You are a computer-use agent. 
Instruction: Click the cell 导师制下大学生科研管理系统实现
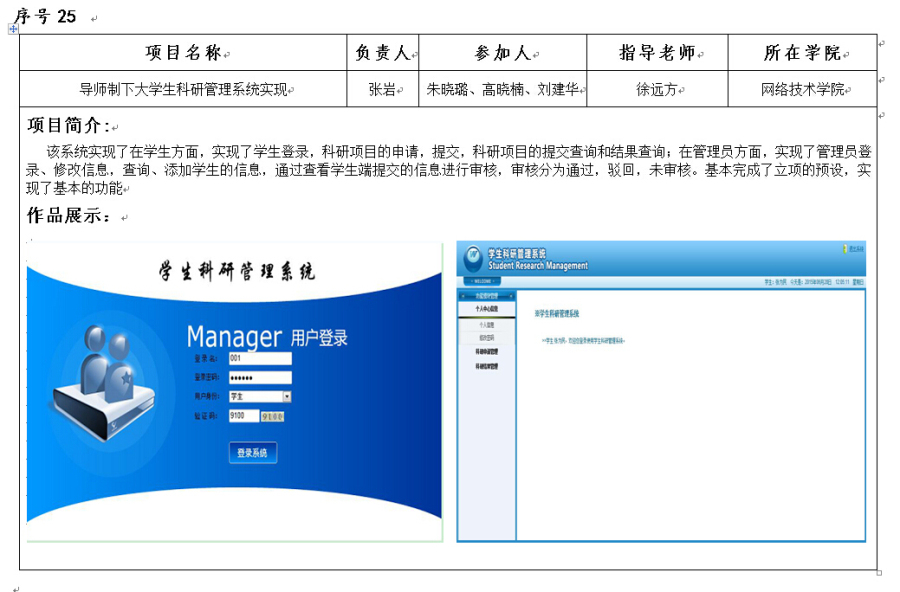tap(183, 89)
